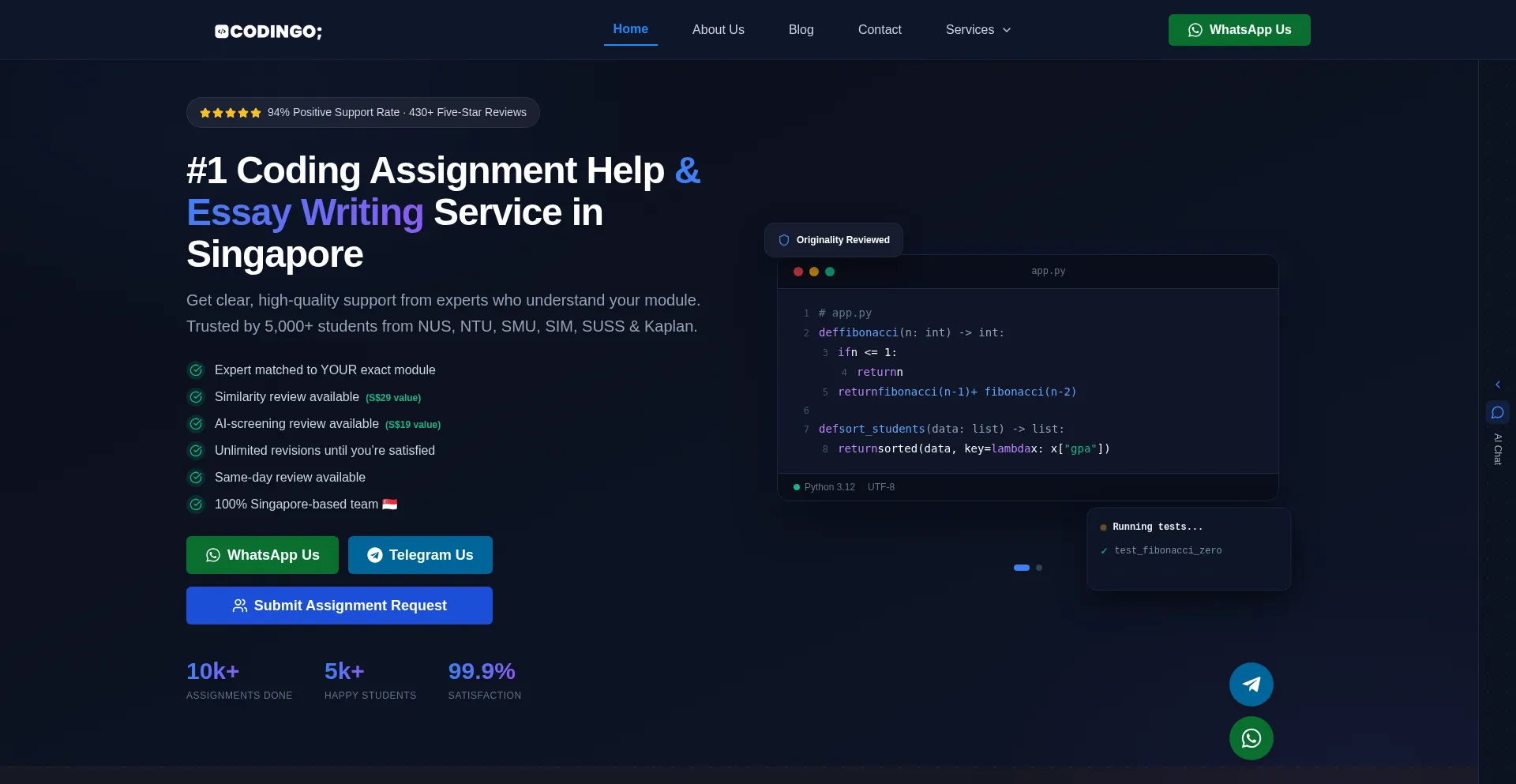Go to About Us page
The height and width of the screenshot is (784, 1516).
[x=718, y=30]
